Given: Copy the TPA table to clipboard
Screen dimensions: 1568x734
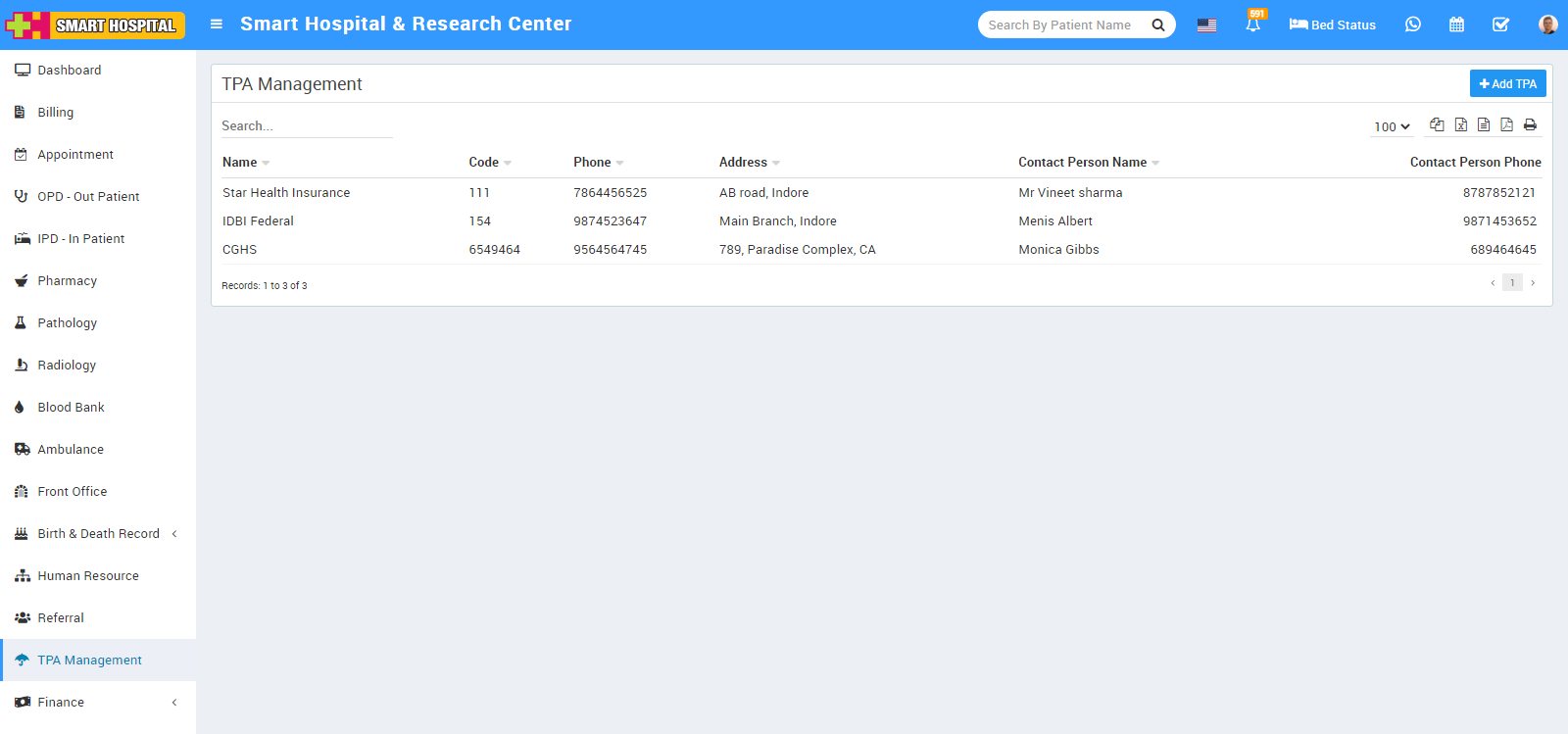Looking at the screenshot, I should (x=1437, y=124).
